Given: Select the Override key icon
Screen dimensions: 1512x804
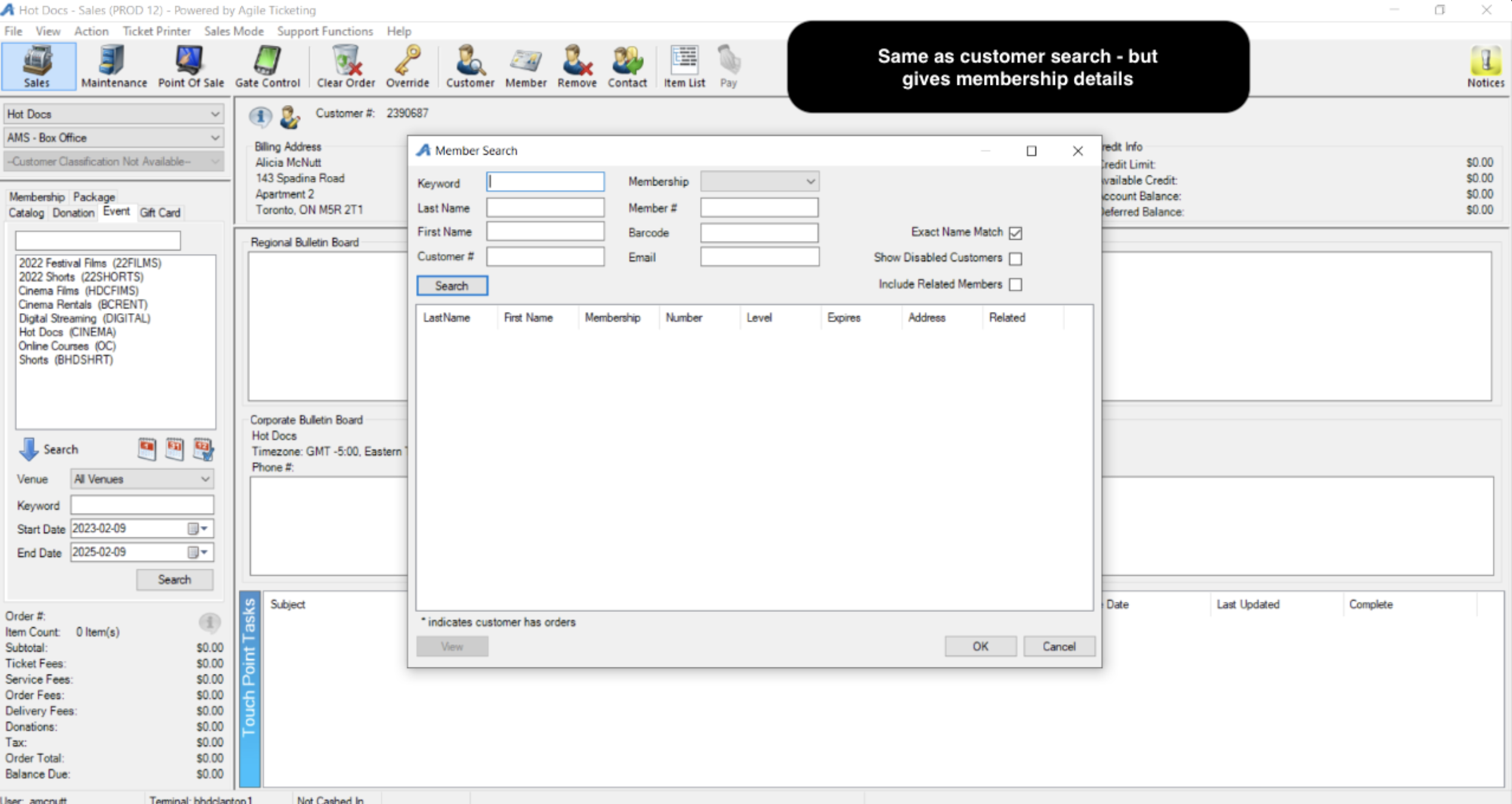Looking at the screenshot, I should click(407, 66).
